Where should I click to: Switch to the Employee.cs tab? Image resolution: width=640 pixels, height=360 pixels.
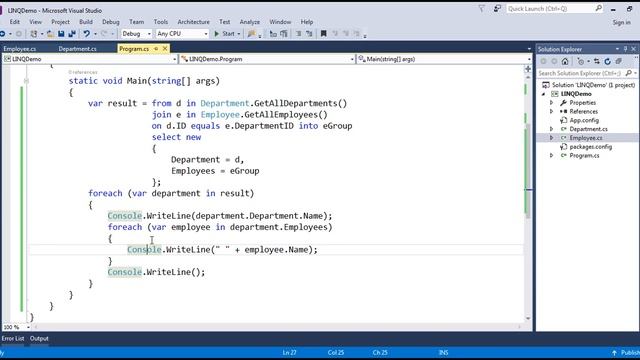[20, 49]
